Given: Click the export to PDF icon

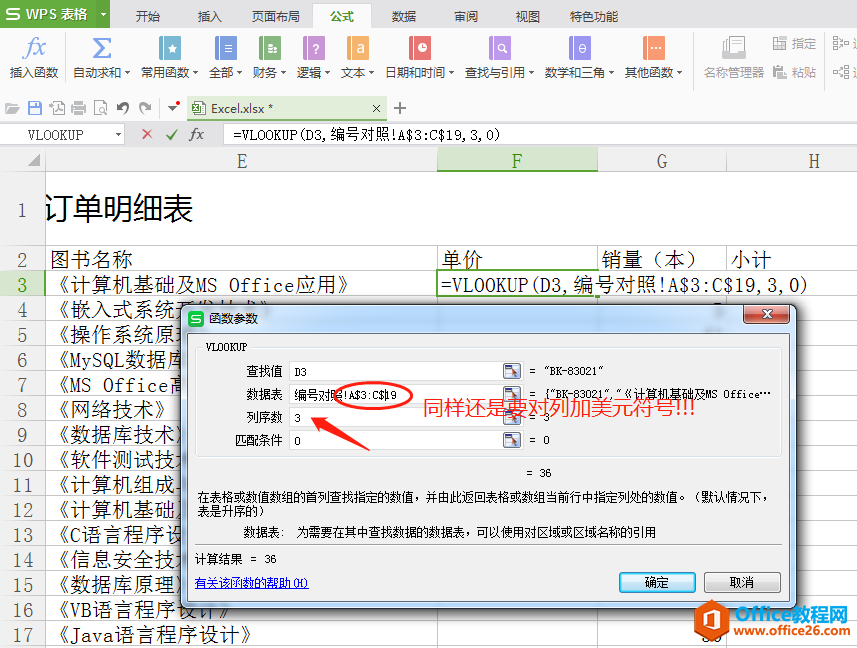Looking at the screenshot, I should point(57,108).
